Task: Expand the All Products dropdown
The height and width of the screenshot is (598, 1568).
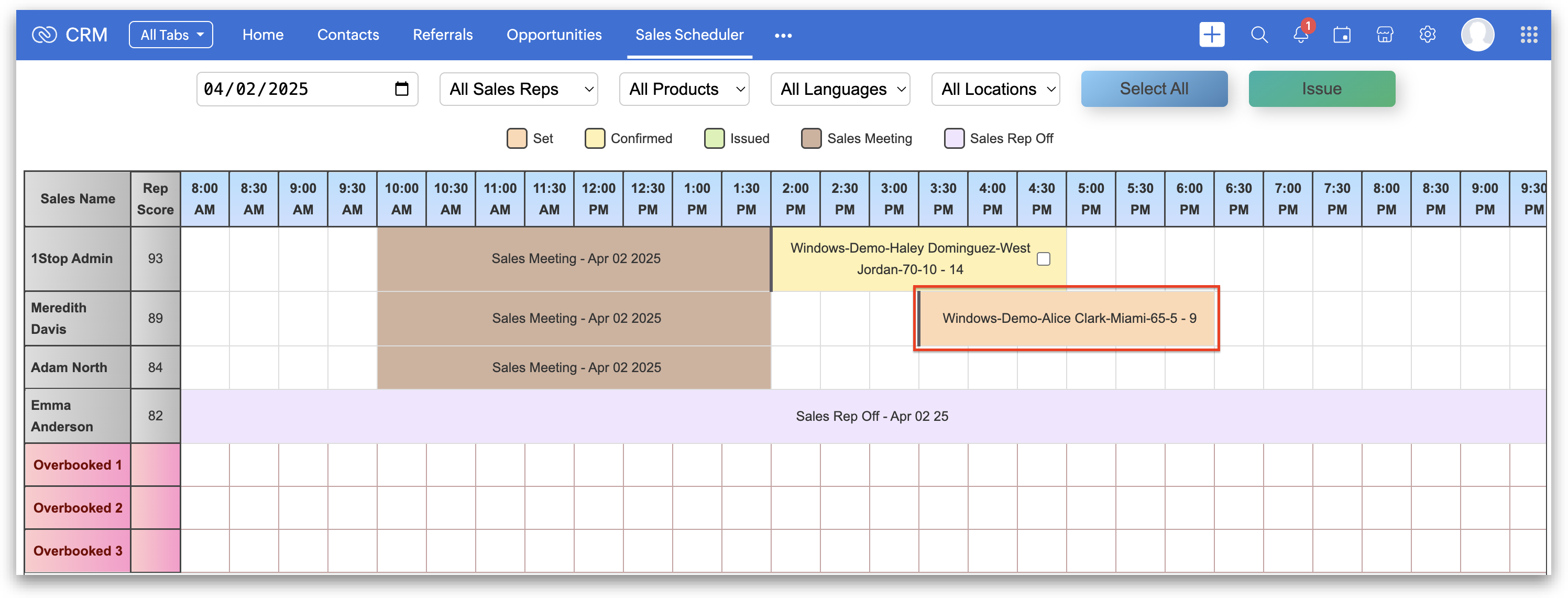Action: 684,89
